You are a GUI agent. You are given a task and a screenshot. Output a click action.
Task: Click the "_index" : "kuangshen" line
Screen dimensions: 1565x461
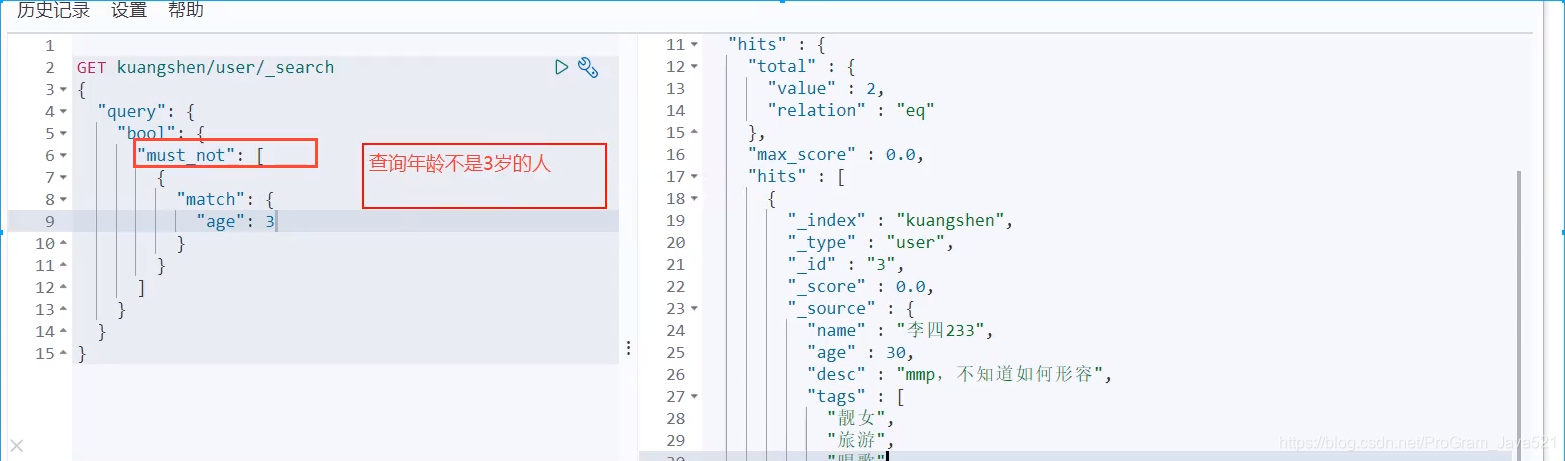click(x=901, y=220)
